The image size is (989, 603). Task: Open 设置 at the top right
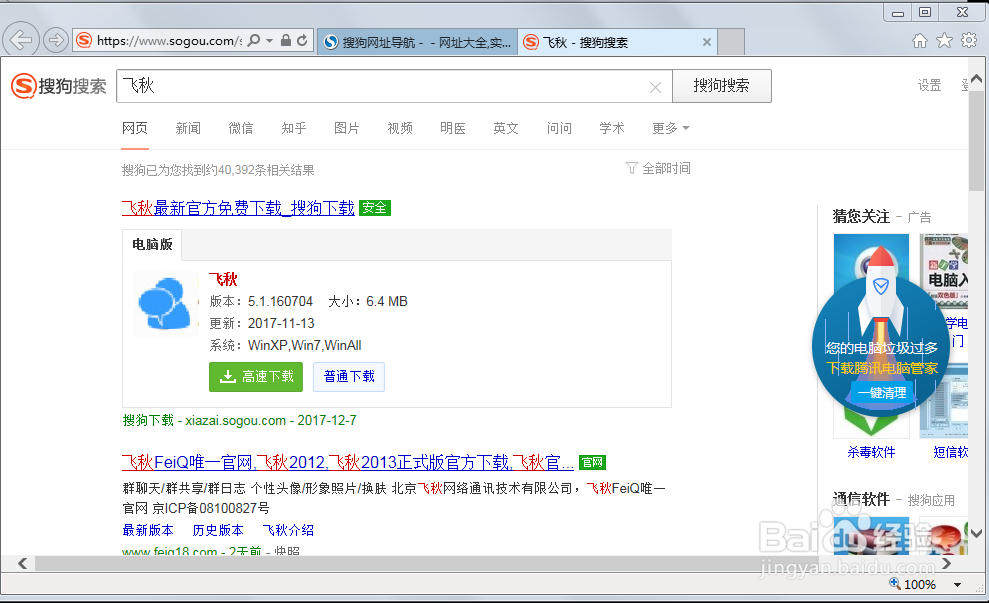click(929, 85)
